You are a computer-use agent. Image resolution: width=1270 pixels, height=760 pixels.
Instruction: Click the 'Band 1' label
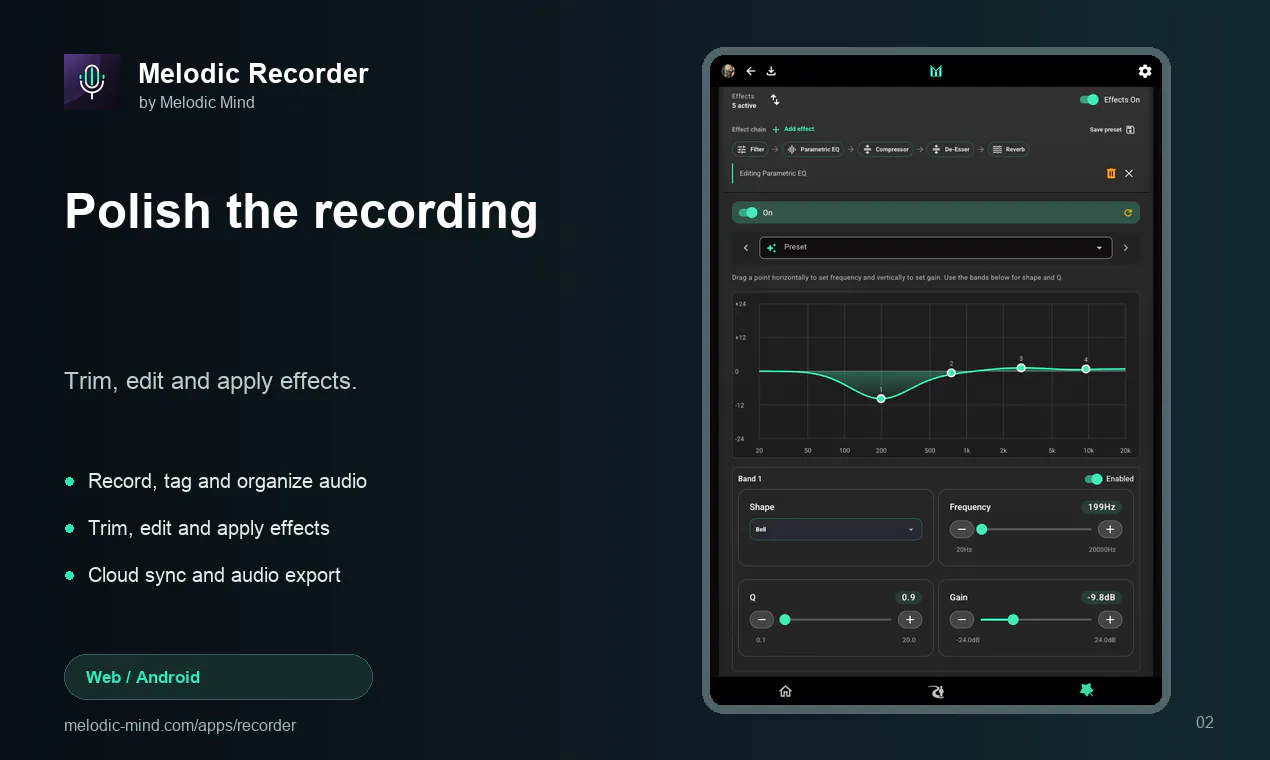[x=750, y=479]
